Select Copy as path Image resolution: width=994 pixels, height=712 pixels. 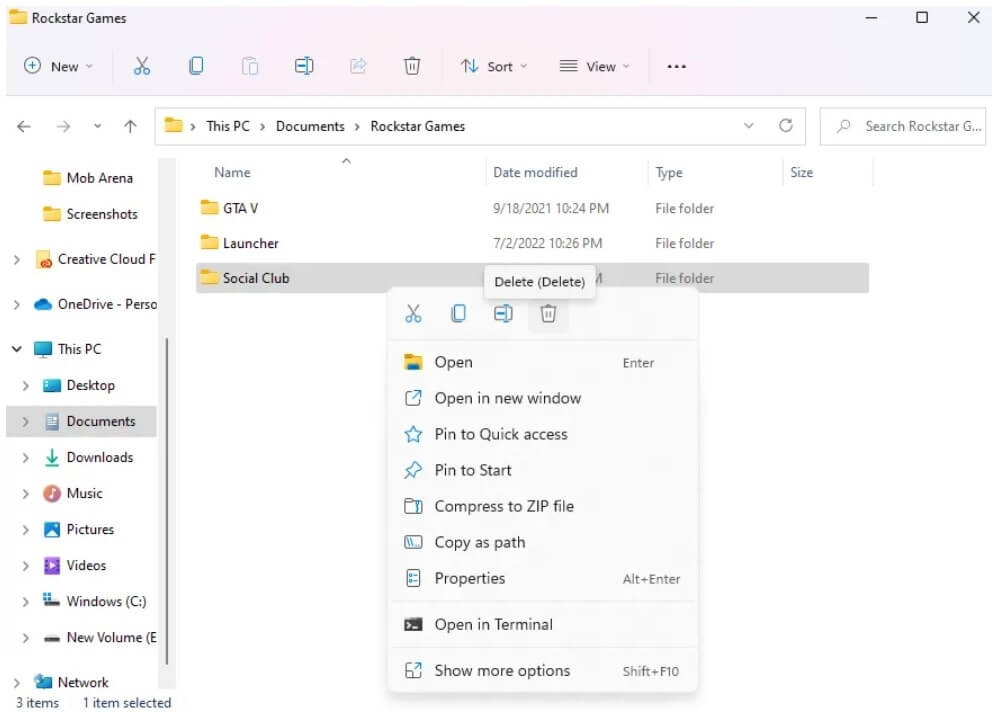pos(542,542)
